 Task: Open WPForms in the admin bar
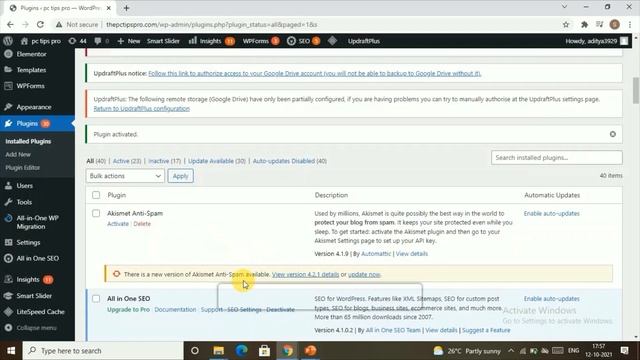pyautogui.click(x=261, y=41)
